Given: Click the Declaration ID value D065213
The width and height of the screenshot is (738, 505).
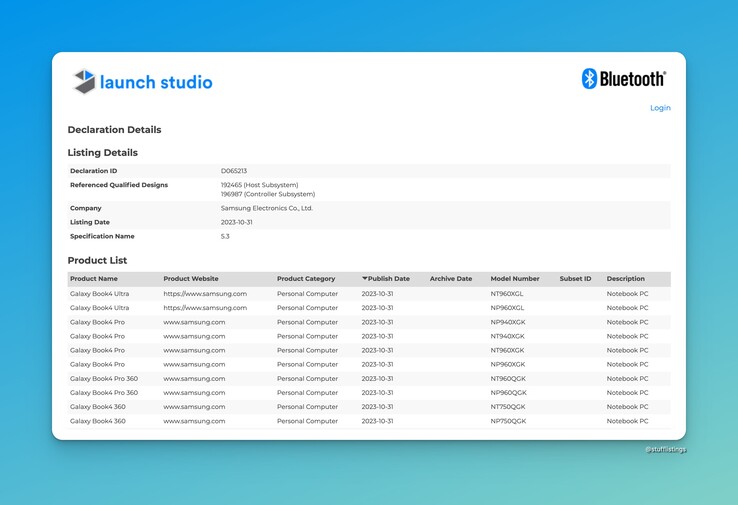Looking at the screenshot, I should point(233,171).
